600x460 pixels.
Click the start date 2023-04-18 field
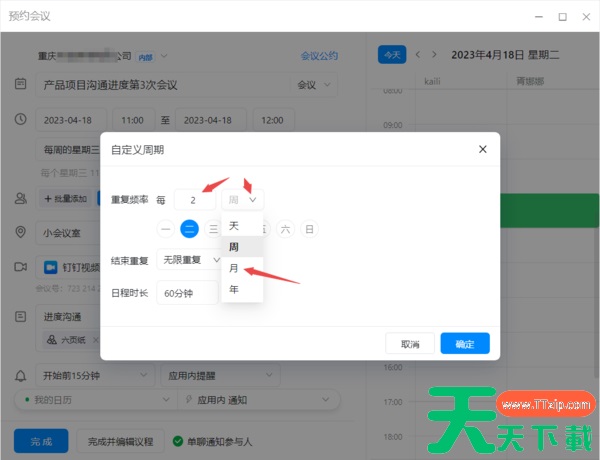coord(71,120)
